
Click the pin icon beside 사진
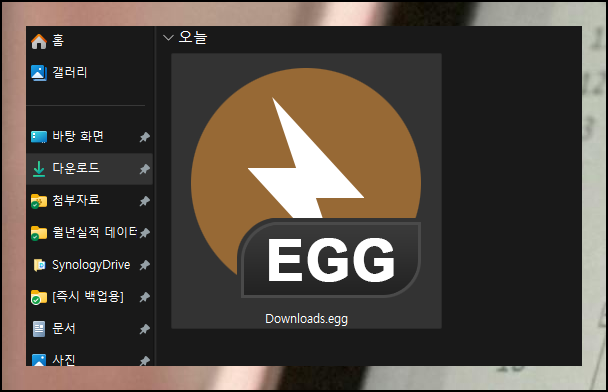pos(145,361)
